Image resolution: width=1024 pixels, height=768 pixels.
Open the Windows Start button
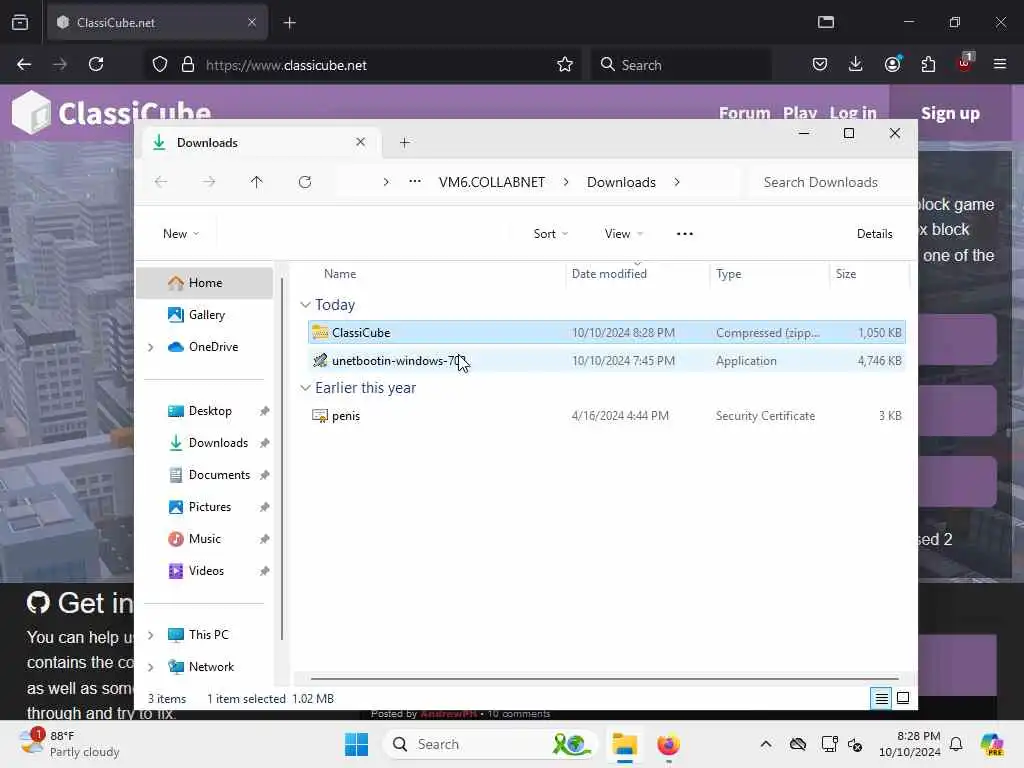tap(357, 744)
